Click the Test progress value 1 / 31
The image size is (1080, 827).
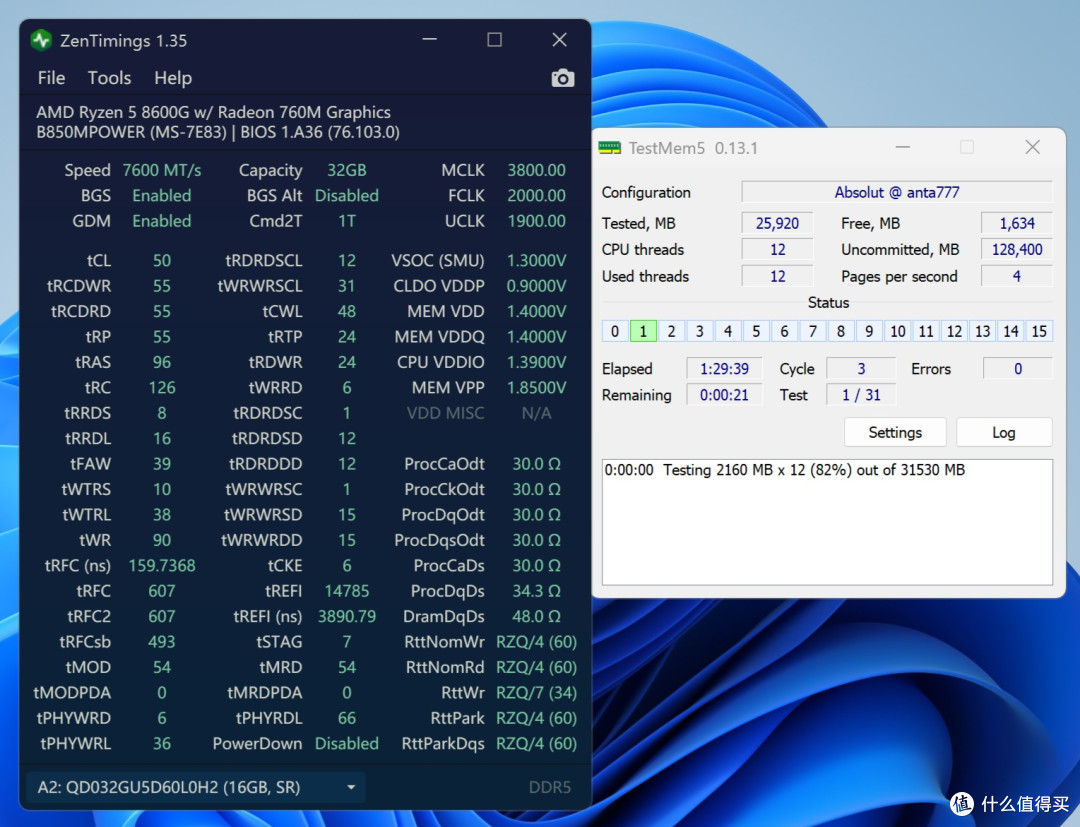click(861, 395)
